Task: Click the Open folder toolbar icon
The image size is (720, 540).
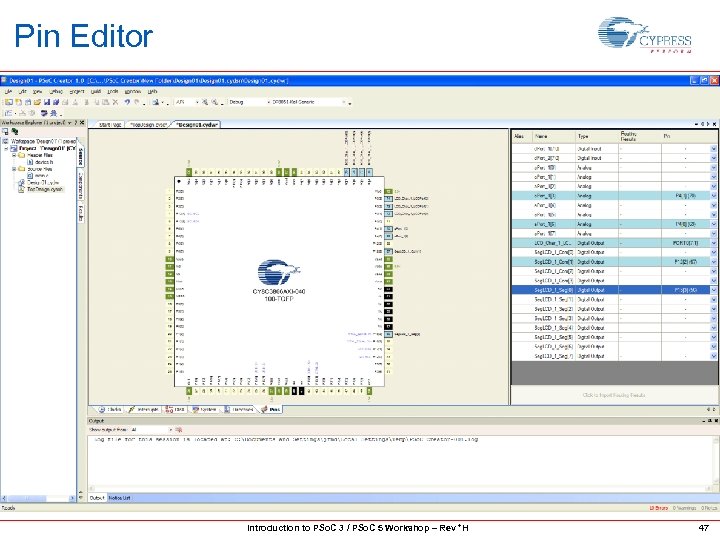Action: tap(37, 102)
